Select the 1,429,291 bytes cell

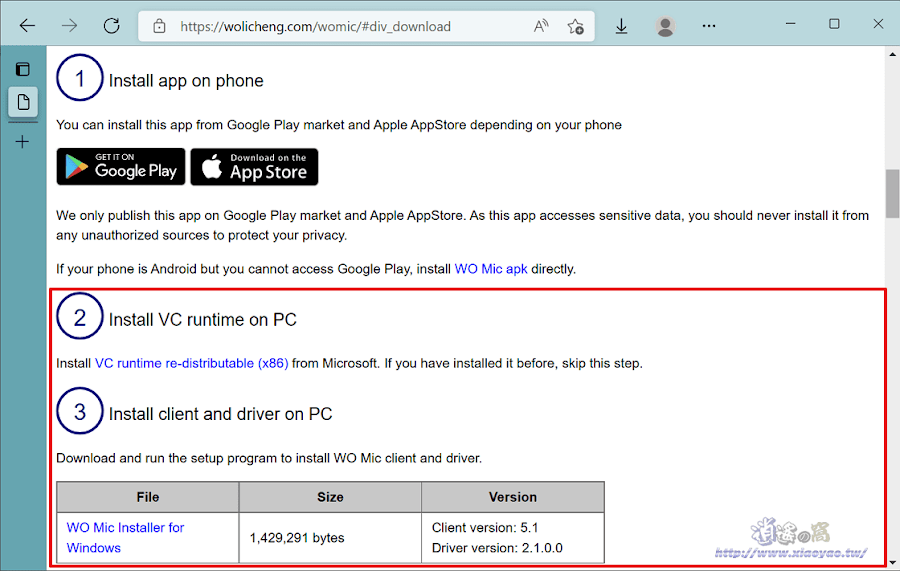tap(330, 538)
